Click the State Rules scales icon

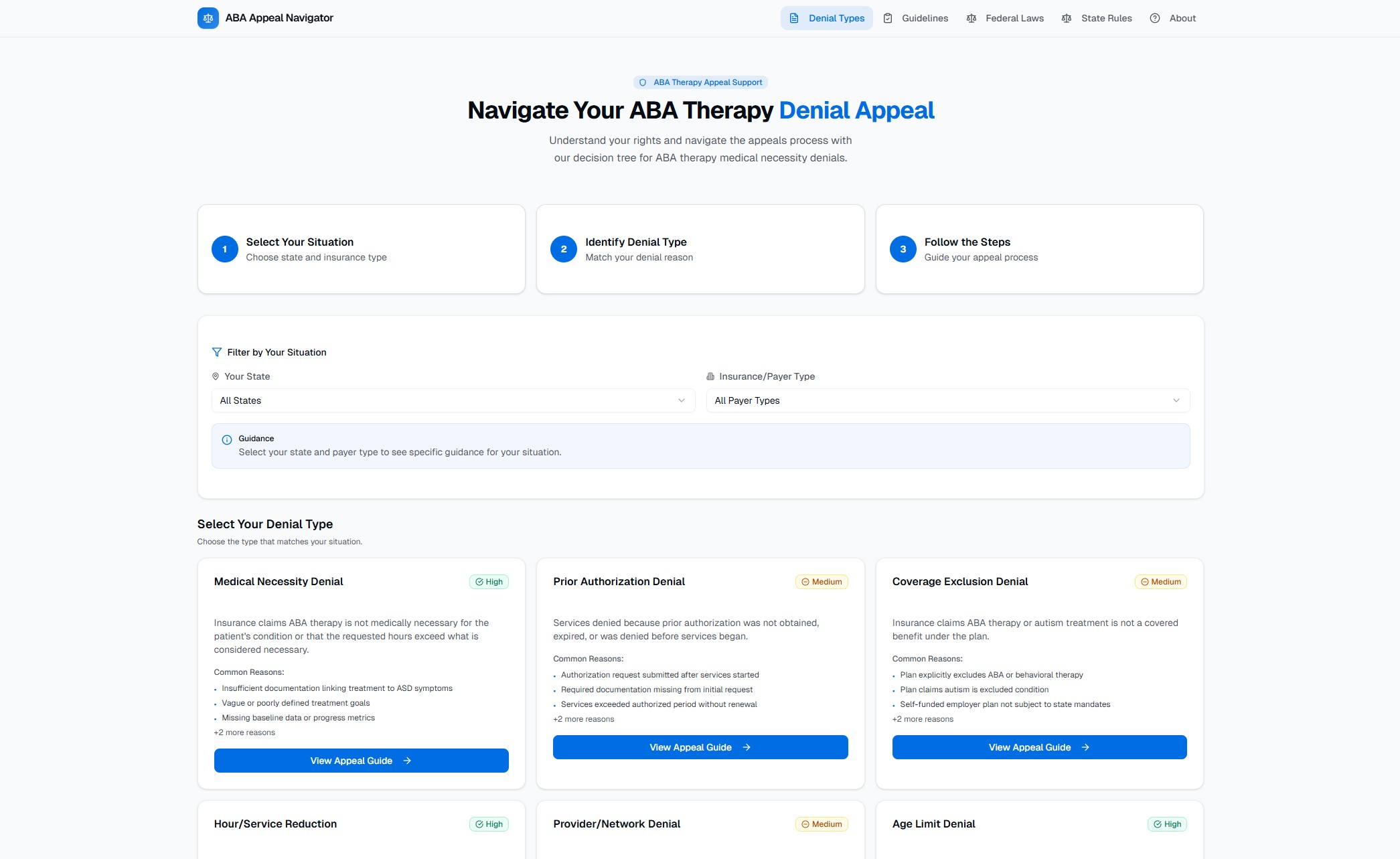coord(1067,18)
